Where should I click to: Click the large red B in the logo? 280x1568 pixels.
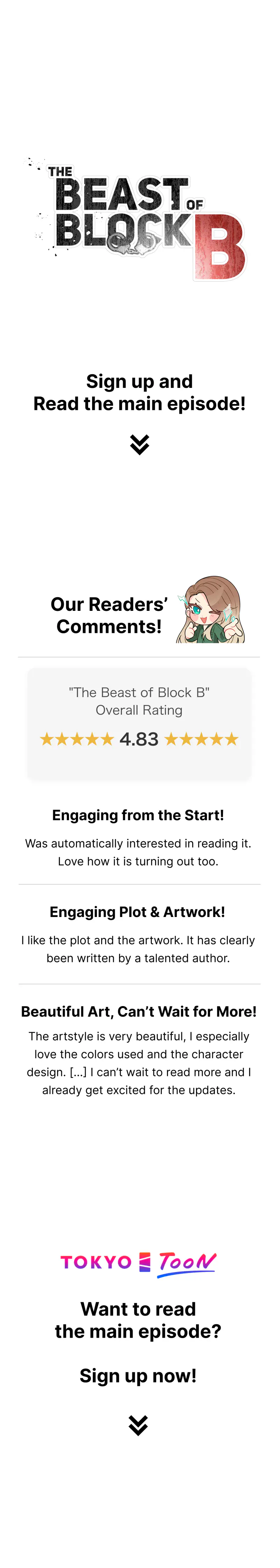pos(219,247)
